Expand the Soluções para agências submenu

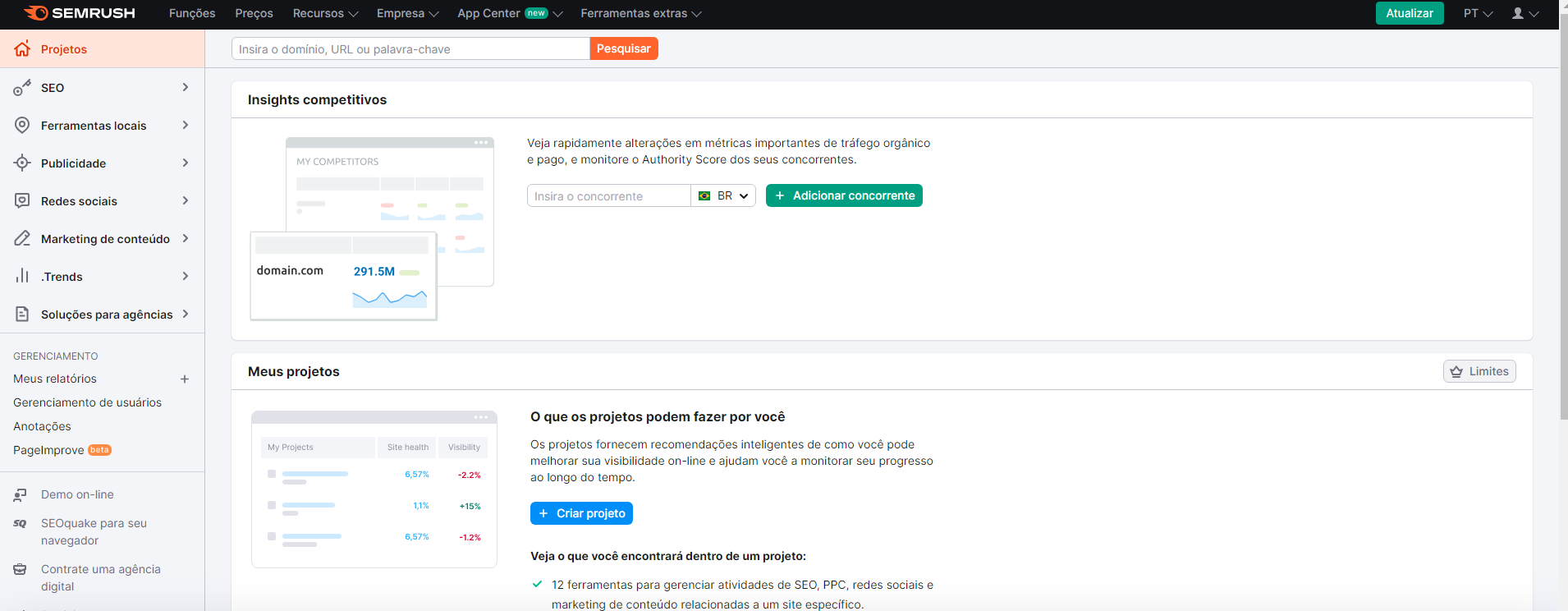coord(186,315)
